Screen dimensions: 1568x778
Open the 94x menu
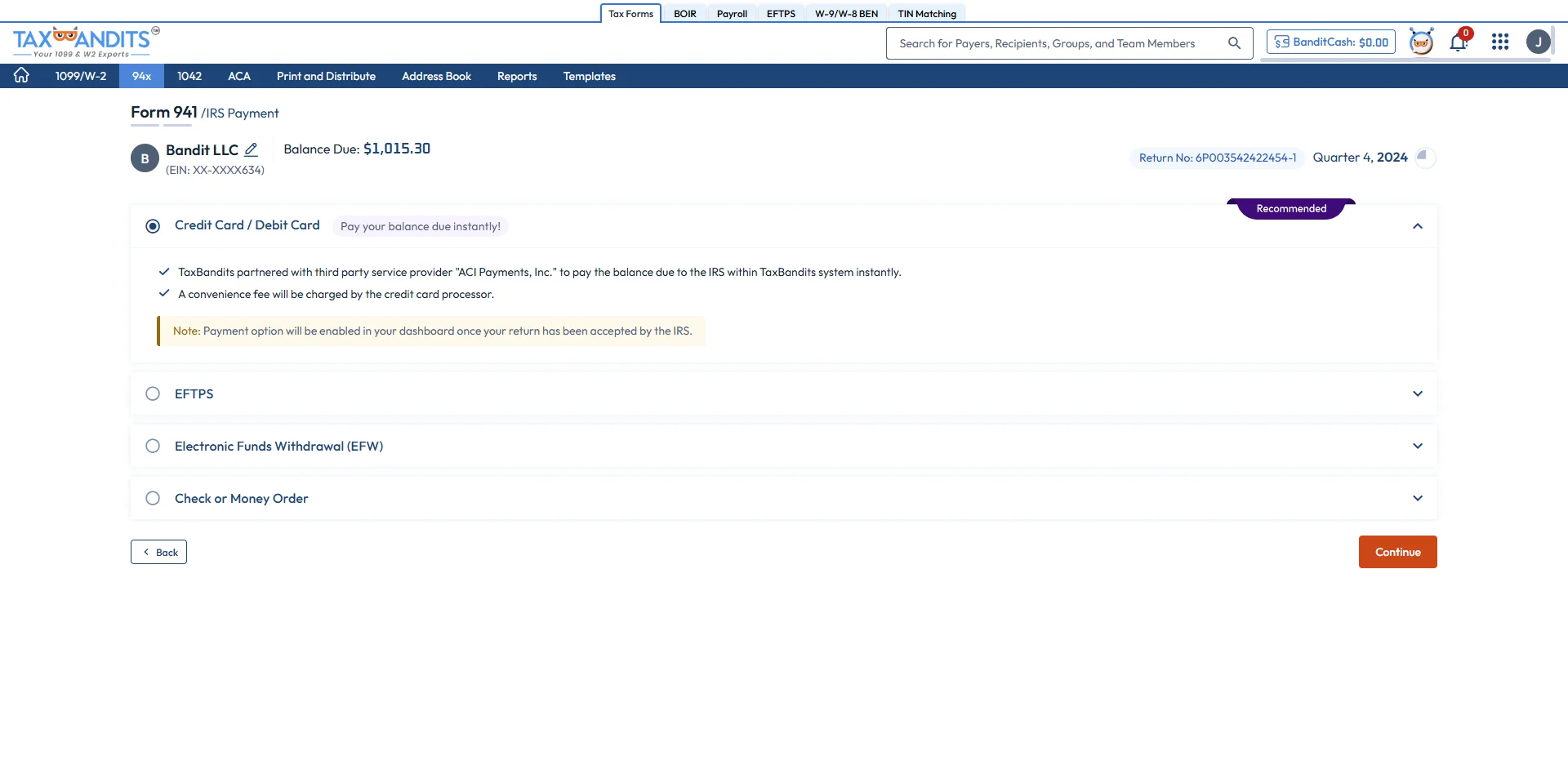(142, 76)
